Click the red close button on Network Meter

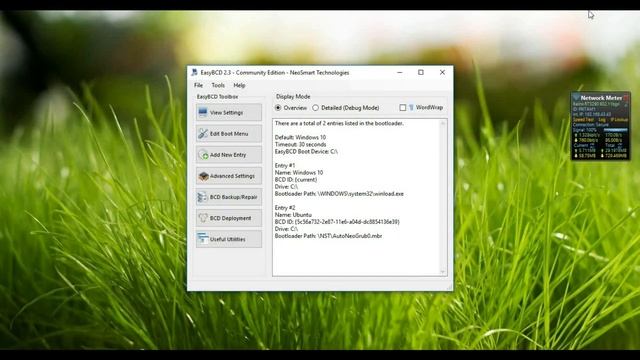click(x=626, y=98)
